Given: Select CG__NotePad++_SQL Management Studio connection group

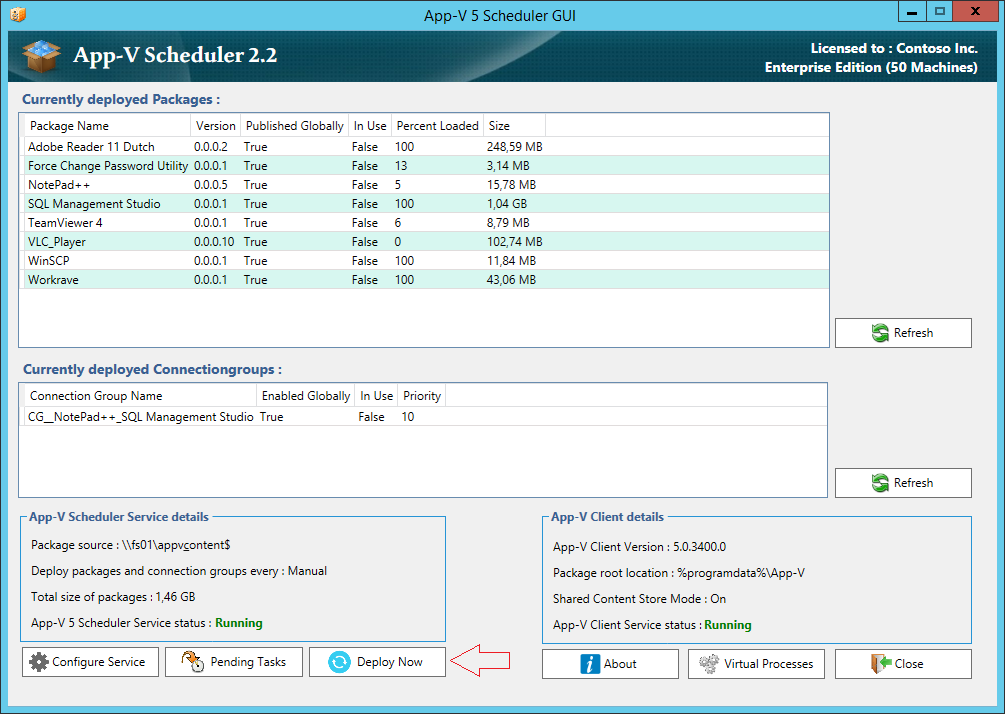Looking at the screenshot, I should 140,417.
